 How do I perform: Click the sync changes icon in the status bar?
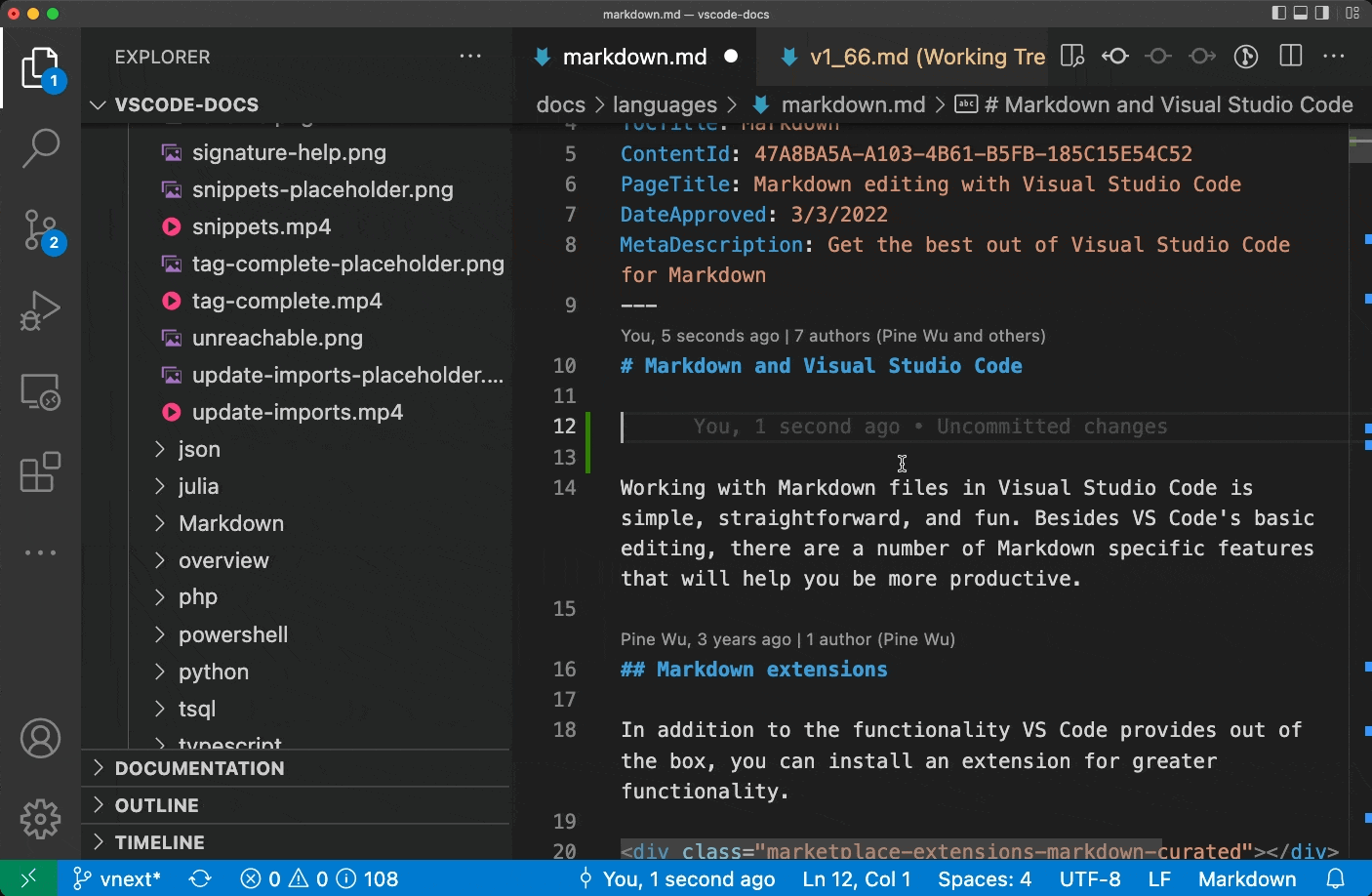(200, 878)
